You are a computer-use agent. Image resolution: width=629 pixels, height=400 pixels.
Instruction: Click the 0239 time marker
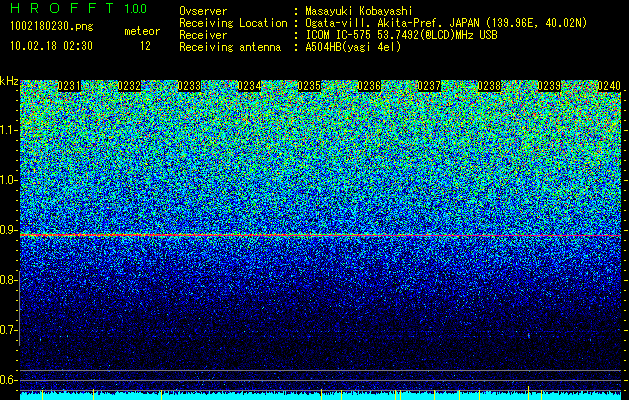click(x=549, y=86)
